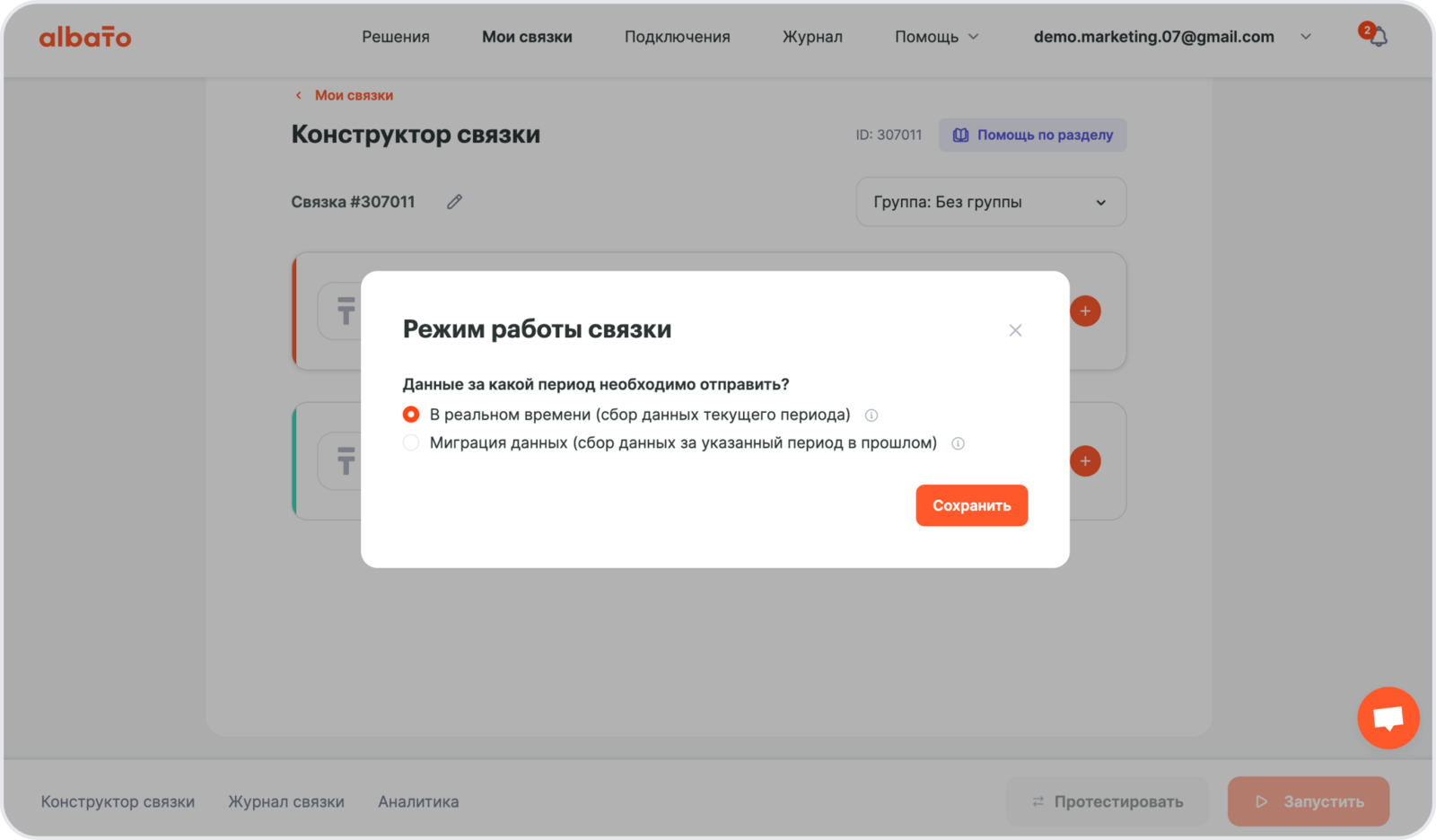Image resolution: width=1436 pixels, height=840 pixels.
Task: Expand the Группа: Без группы dropdown
Action: click(x=991, y=202)
